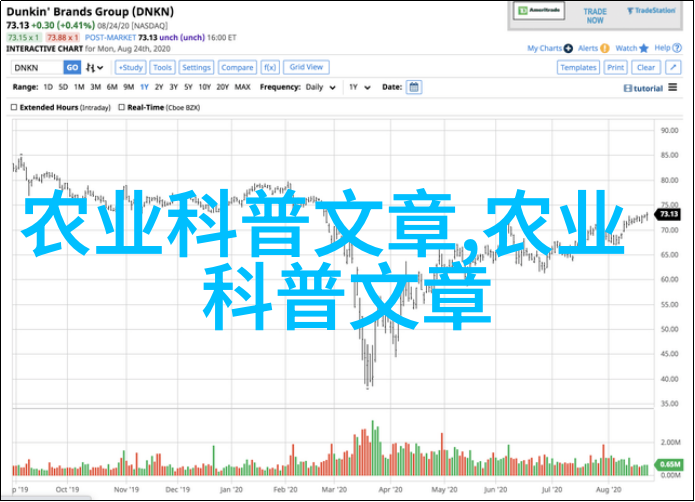Click the Help question mark icon
695x502 pixels.
coord(677,48)
